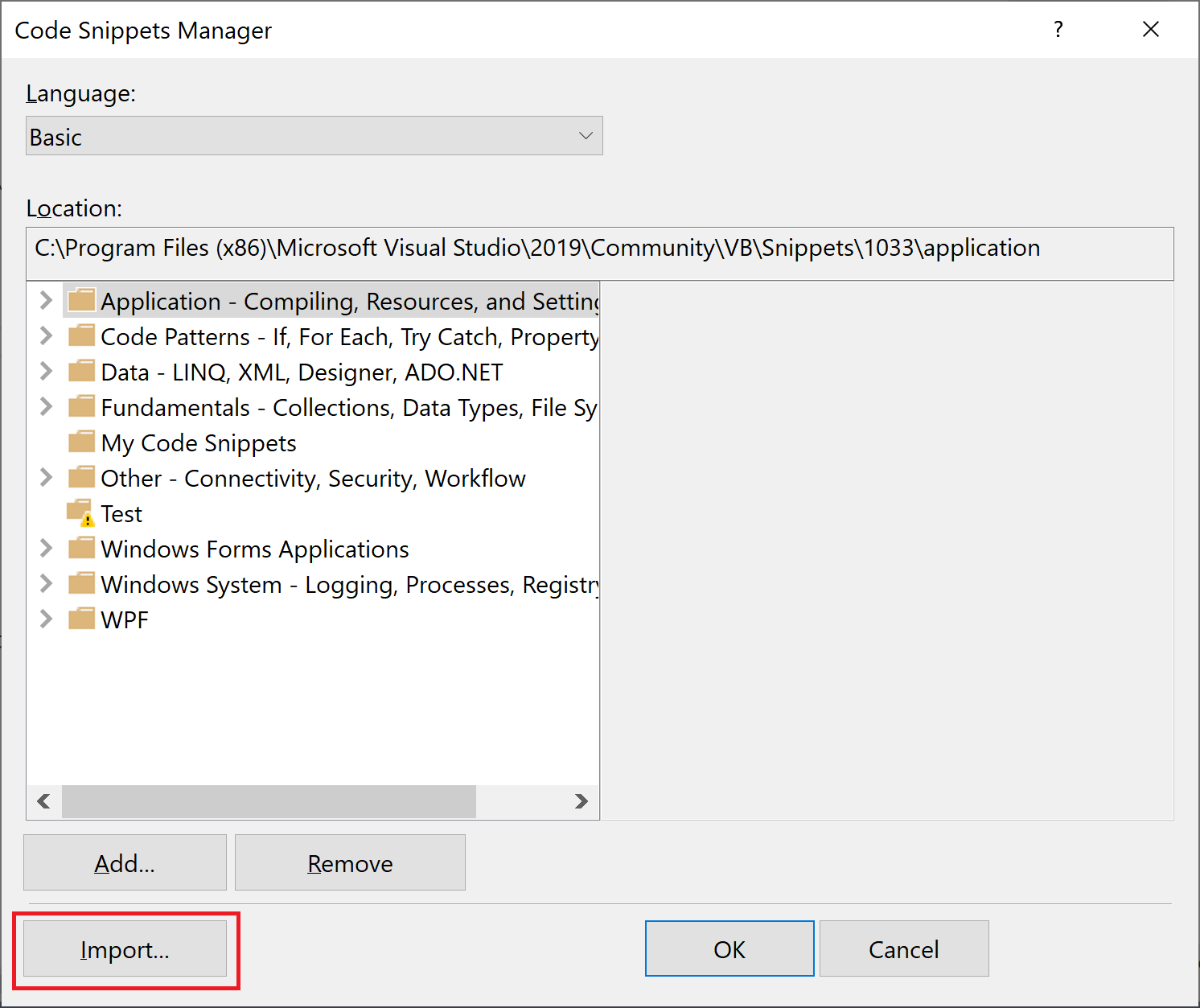Select Windows System - Logging, Processes row
Viewport: 1200px width, 1008px height.
click(350, 584)
